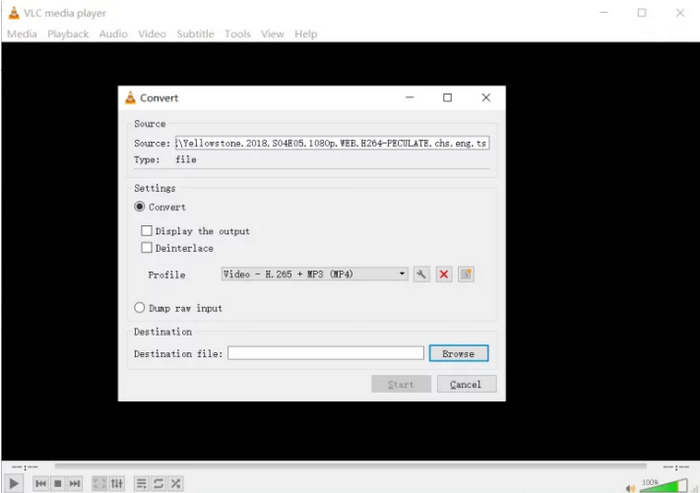
Task: Open the Subtitle menu
Action: tap(195, 34)
